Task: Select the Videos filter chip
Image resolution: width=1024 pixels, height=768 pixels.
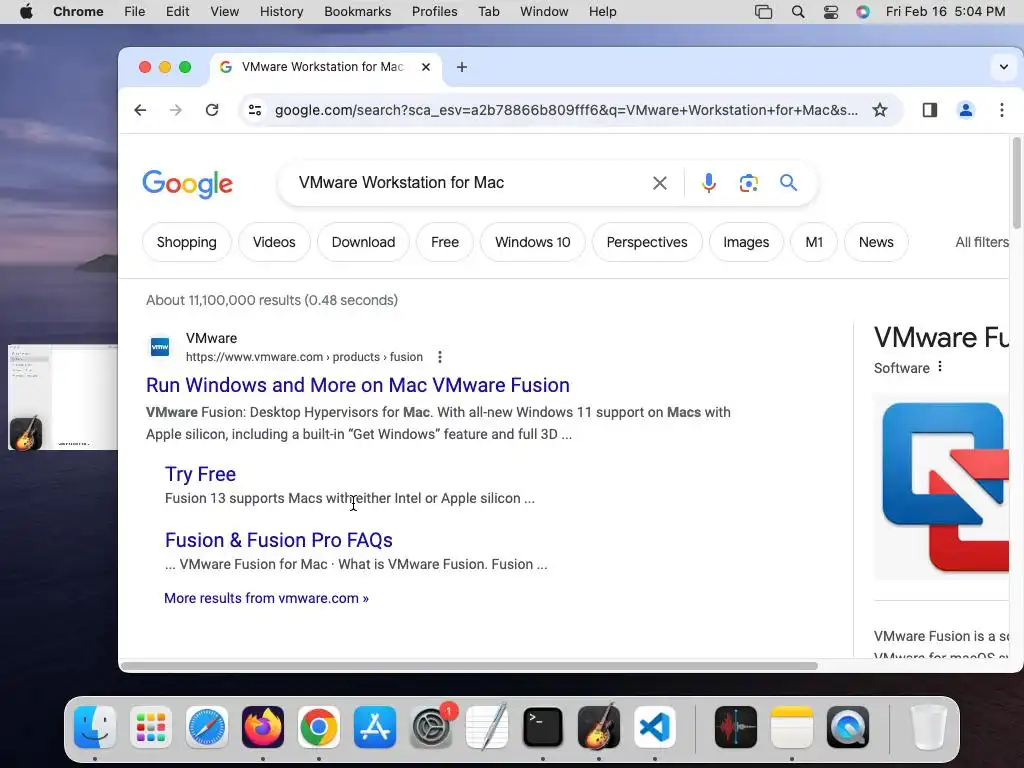Action: point(274,242)
